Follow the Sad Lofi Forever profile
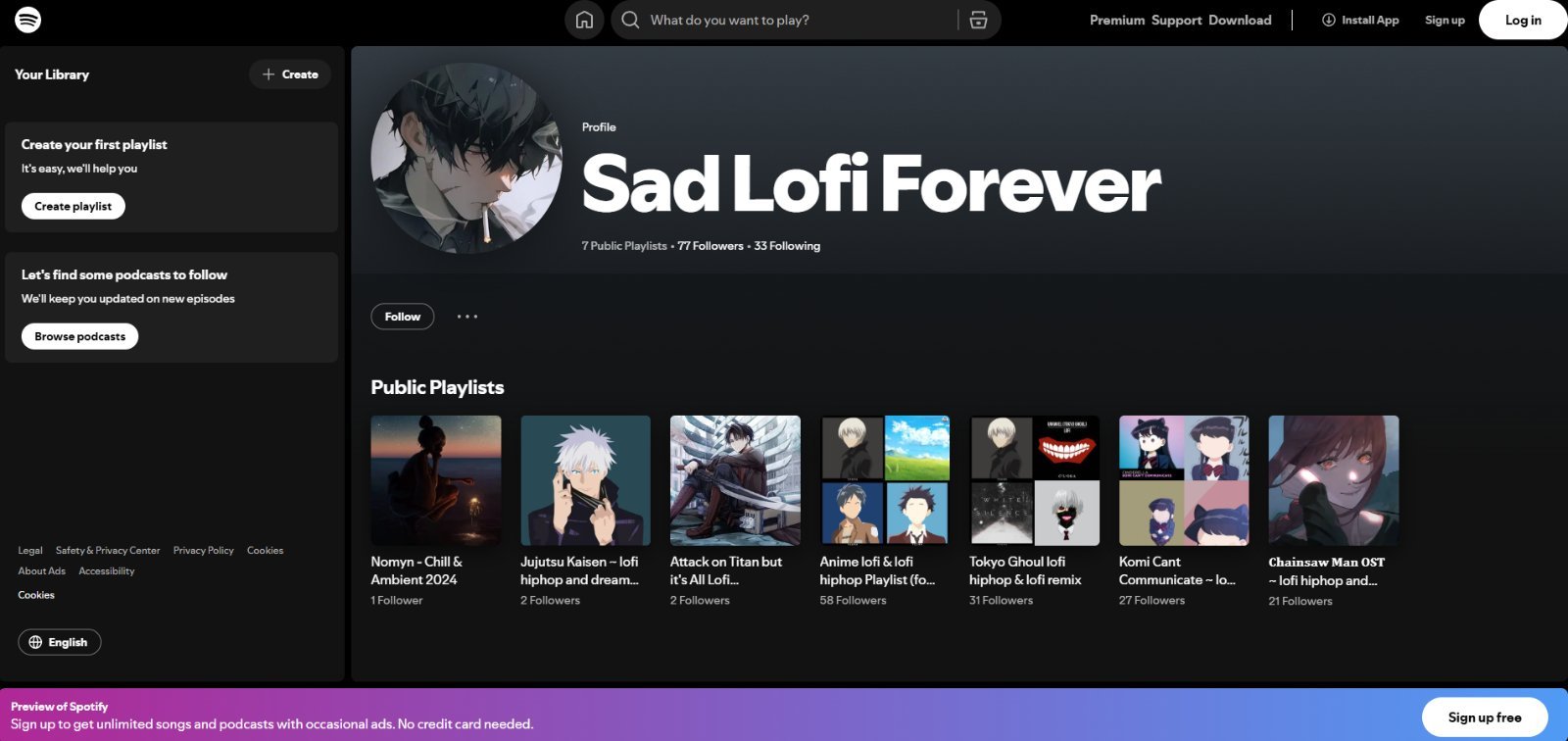This screenshot has height=741, width=1568. click(402, 317)
